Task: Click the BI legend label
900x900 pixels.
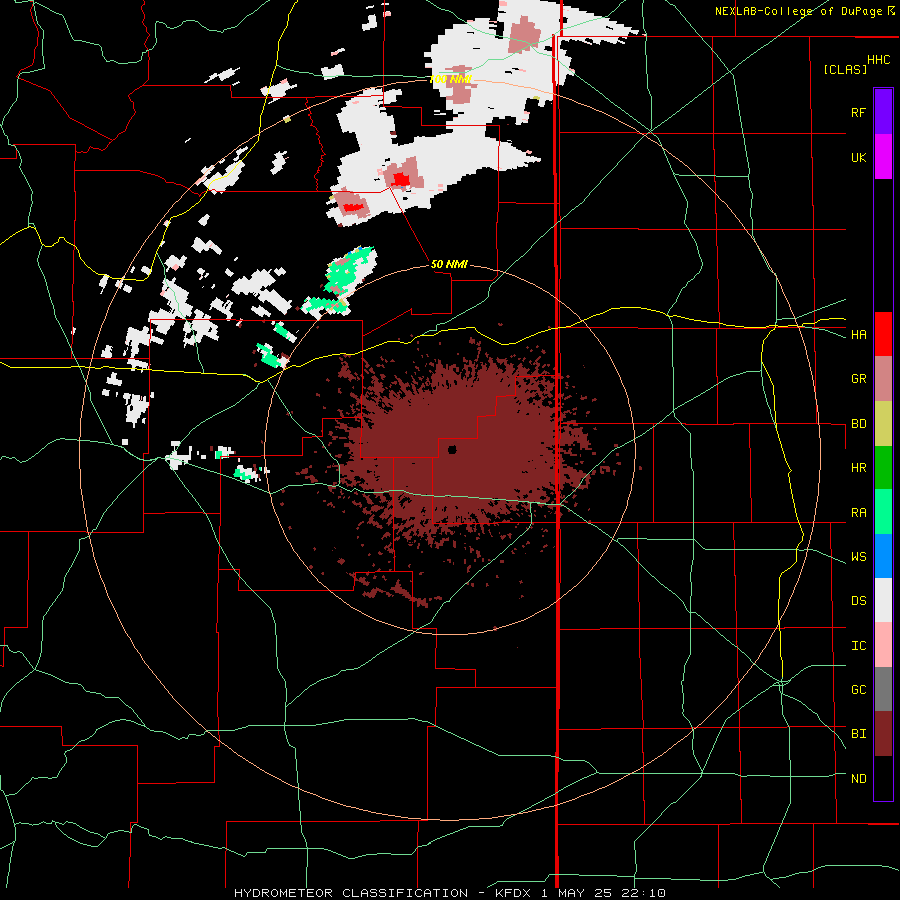Action: [858, 734]
